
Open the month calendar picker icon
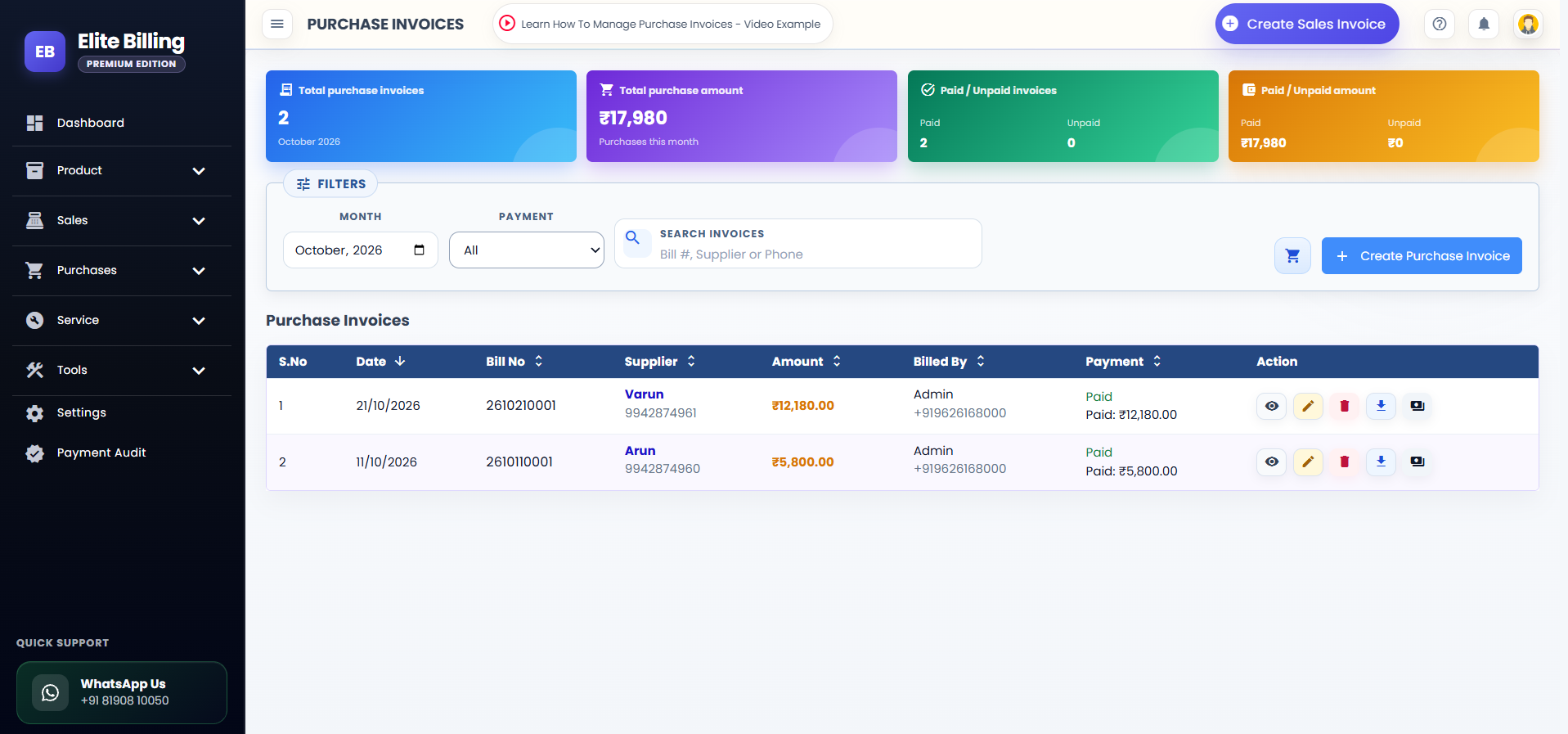[420, 250]
